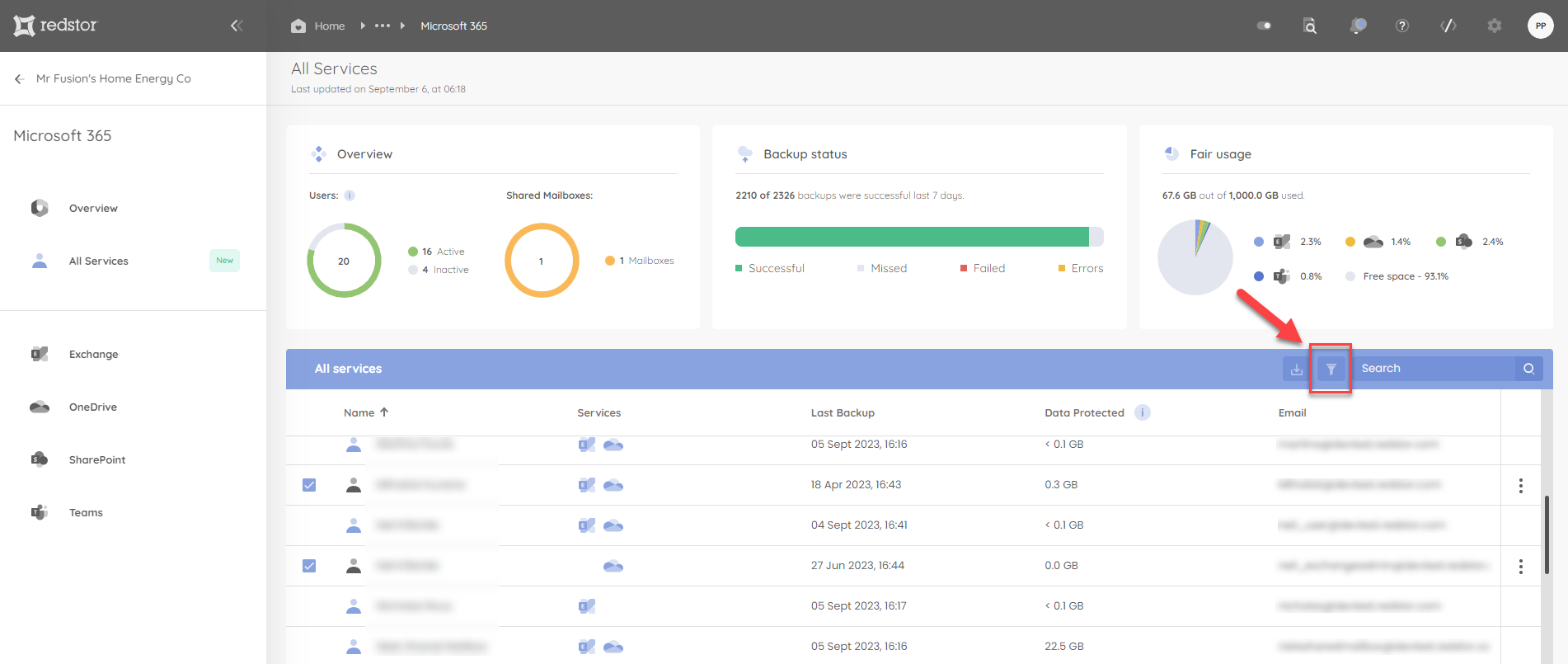
Task: Click the Fair usage pie chart
Action: click(x=1195, y=257)
